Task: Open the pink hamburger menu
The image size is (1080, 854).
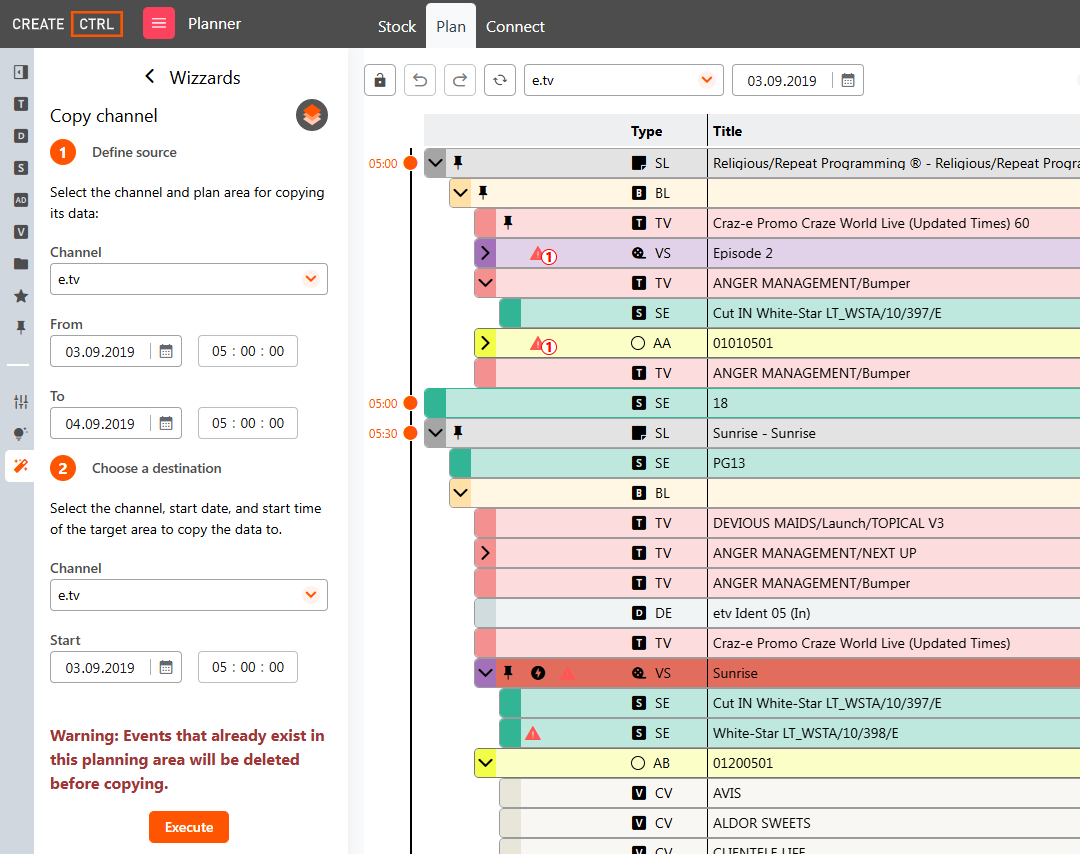Action: click(158, 23)
